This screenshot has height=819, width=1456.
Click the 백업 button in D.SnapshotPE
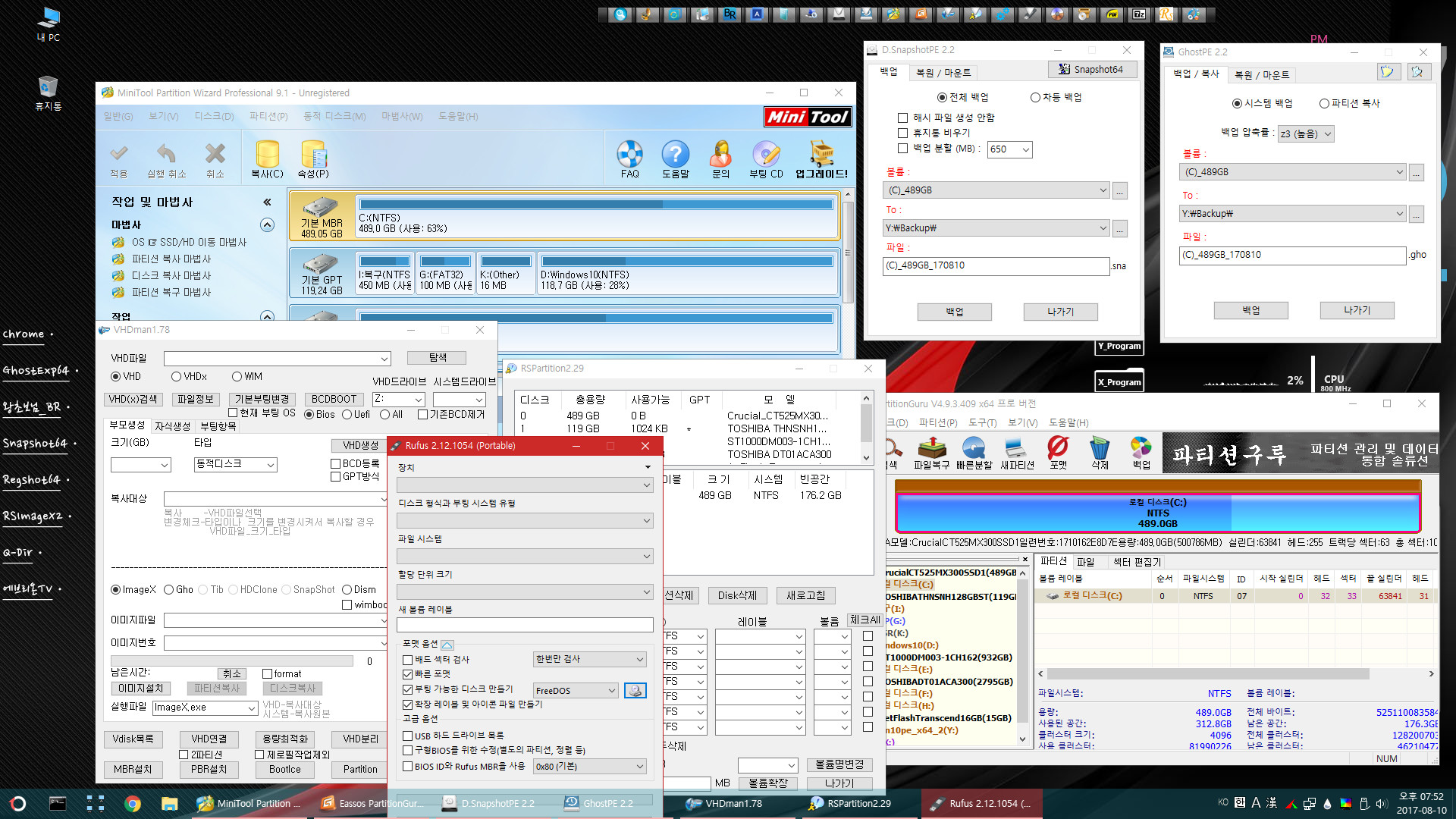(x=954, y=312)
